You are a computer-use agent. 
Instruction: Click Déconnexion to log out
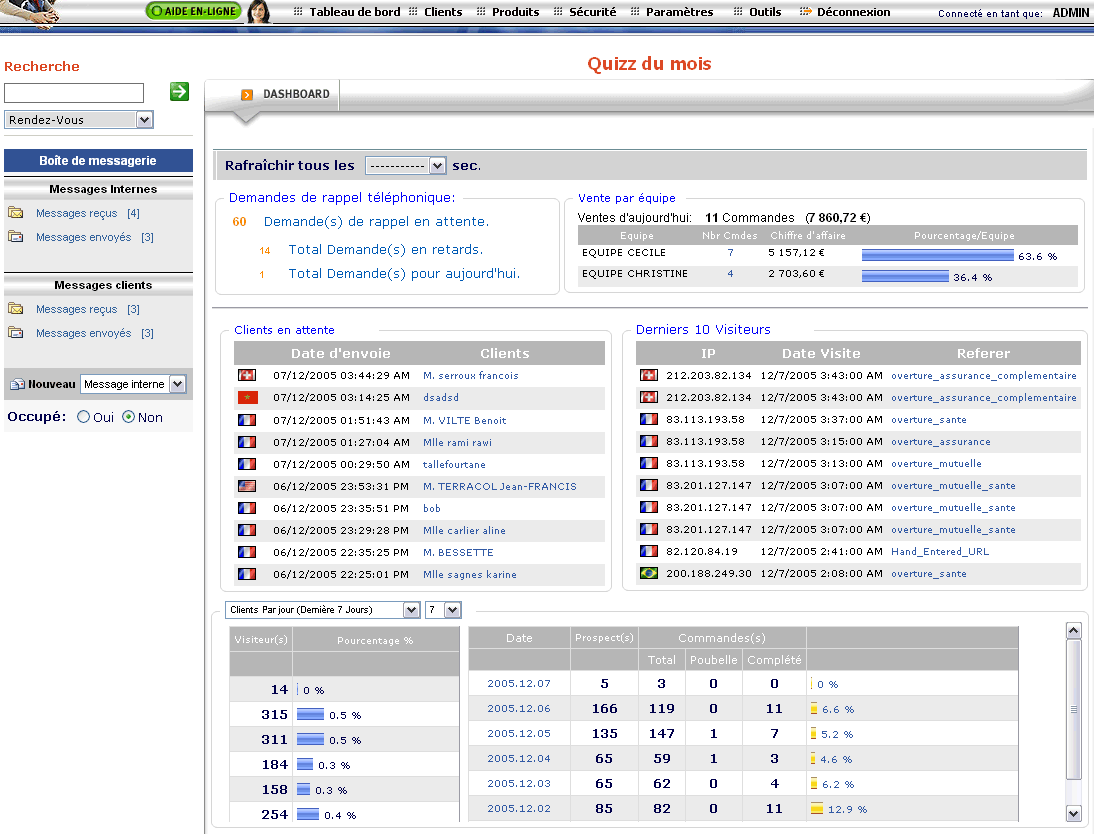853,12
